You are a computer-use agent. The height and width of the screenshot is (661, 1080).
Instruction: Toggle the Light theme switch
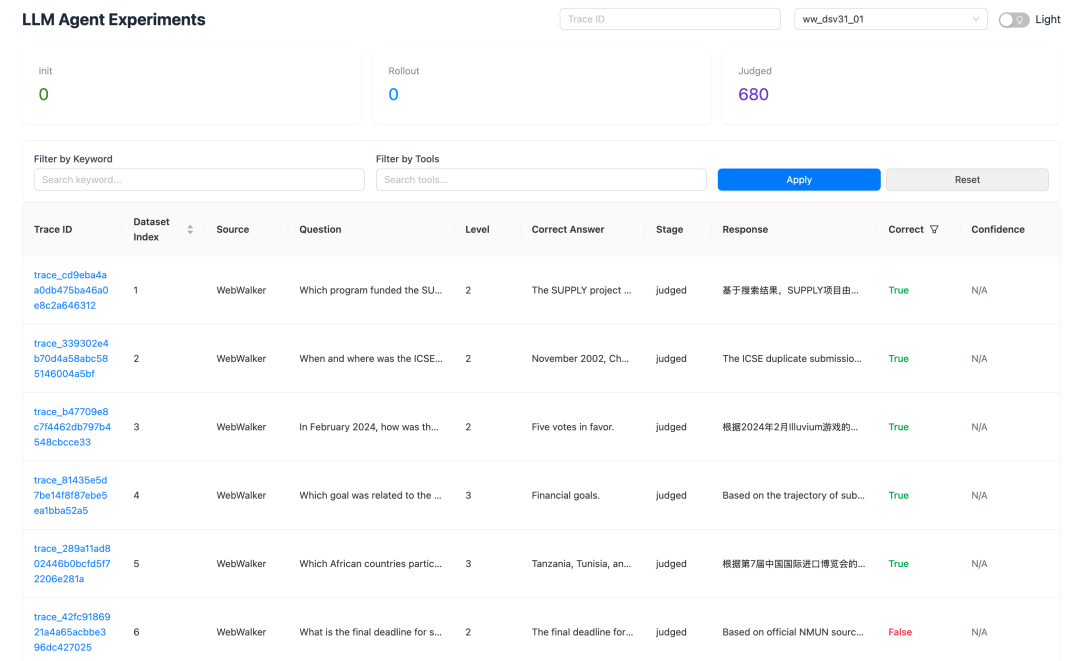coord(1014,19)
